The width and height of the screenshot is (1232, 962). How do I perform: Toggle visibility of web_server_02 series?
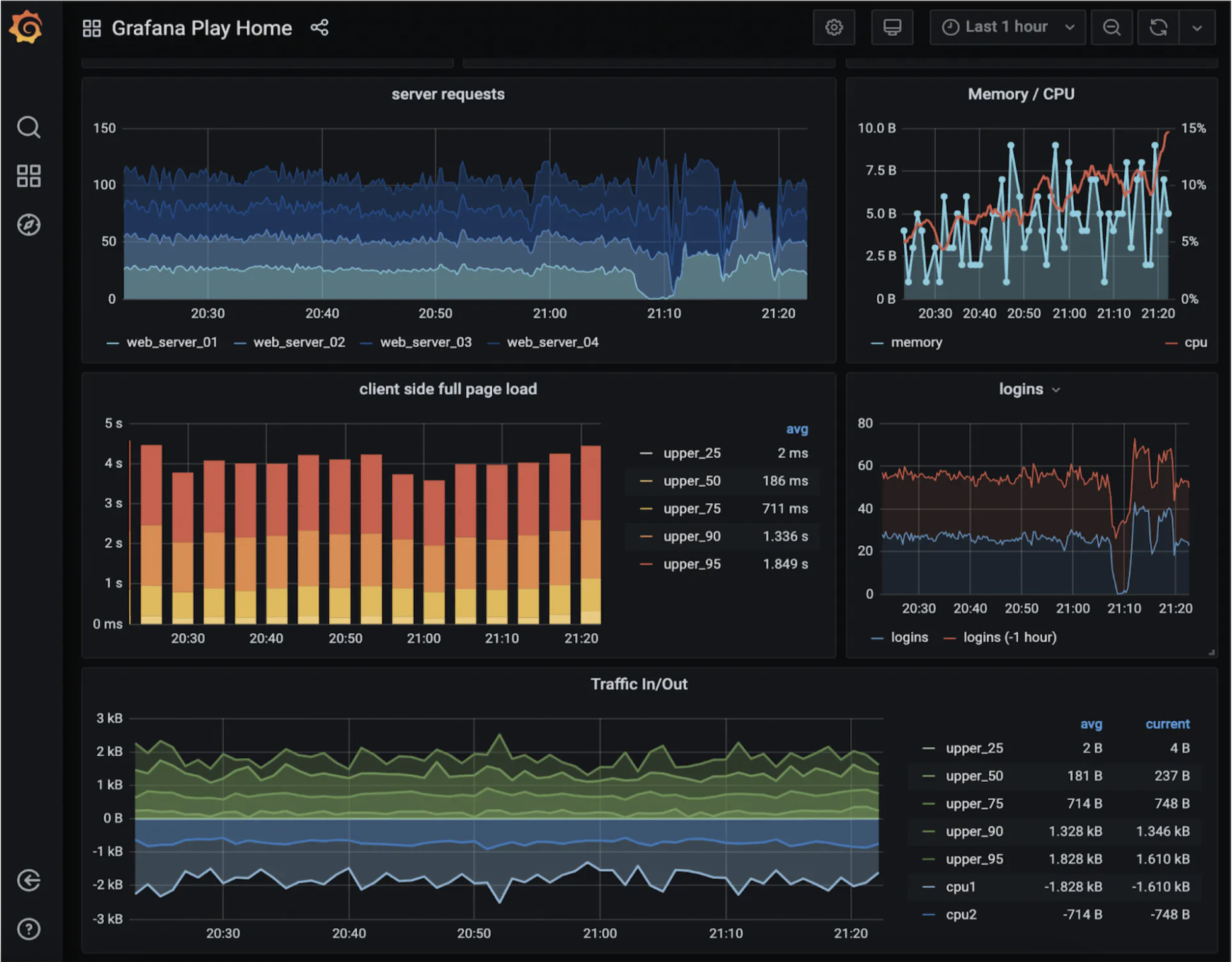click(299, 342)
